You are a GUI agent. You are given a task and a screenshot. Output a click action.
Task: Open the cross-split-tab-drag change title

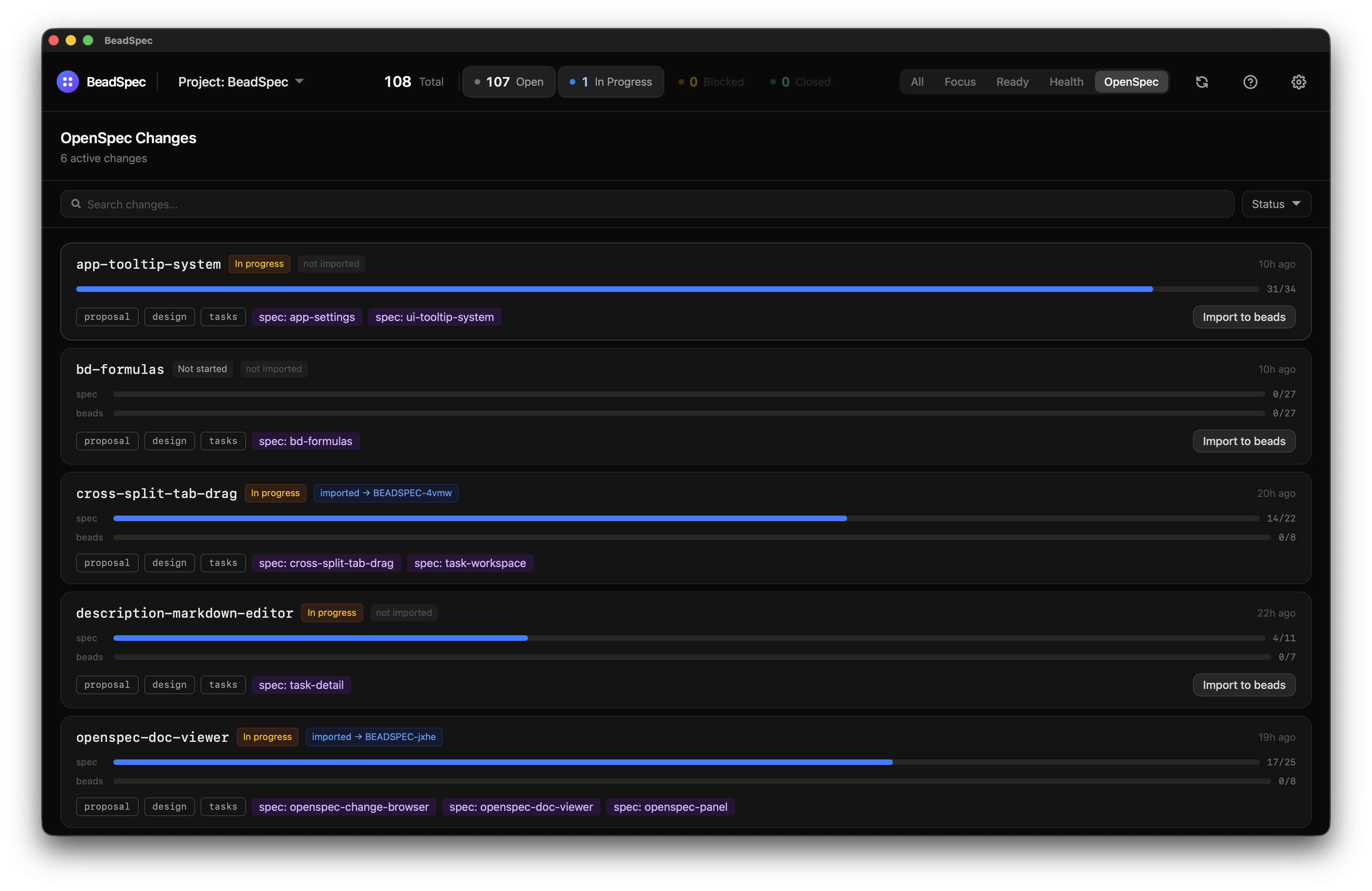156,493
